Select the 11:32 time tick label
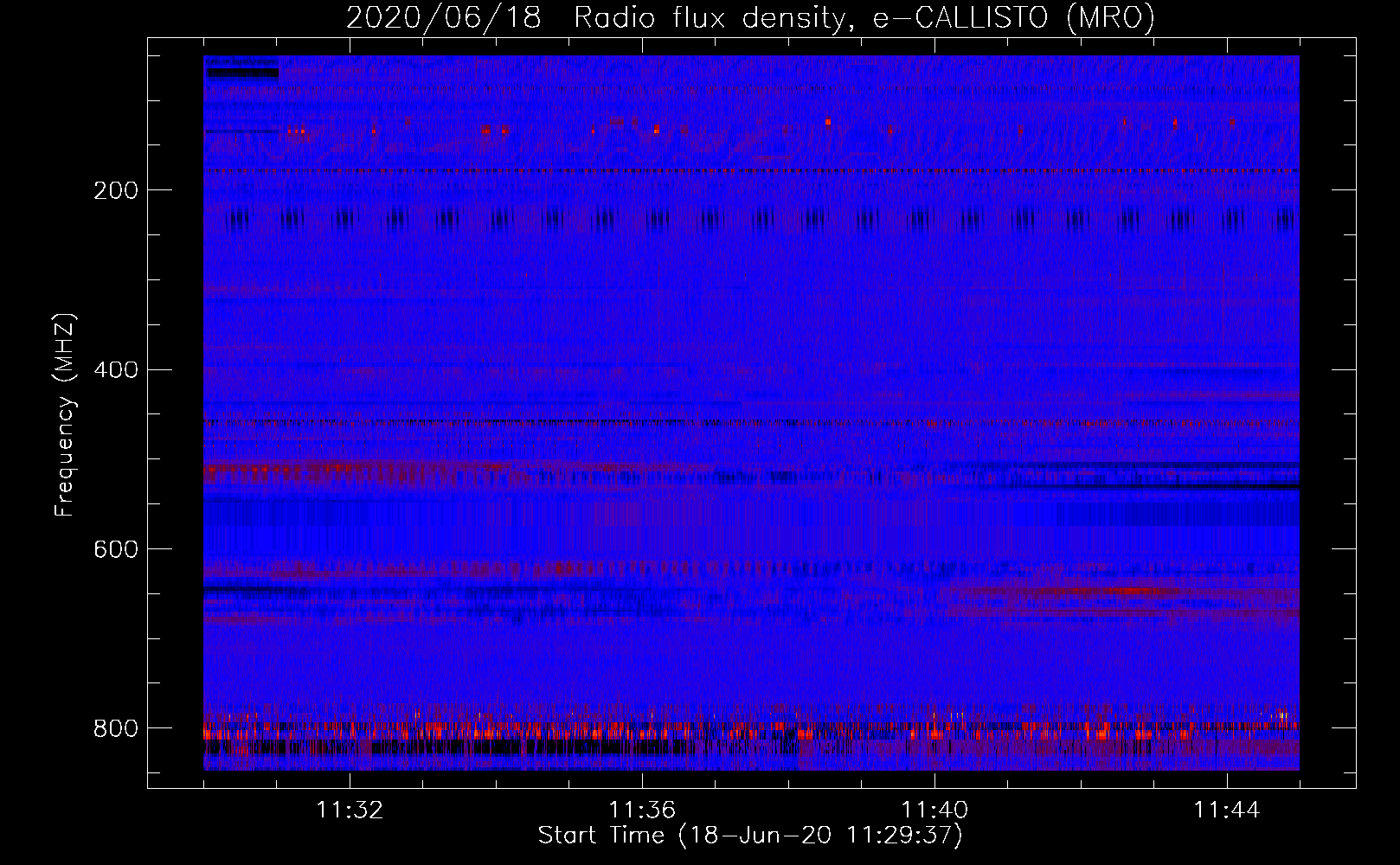The width and height of the screenshot is (1400, 865). pos(350,811)
